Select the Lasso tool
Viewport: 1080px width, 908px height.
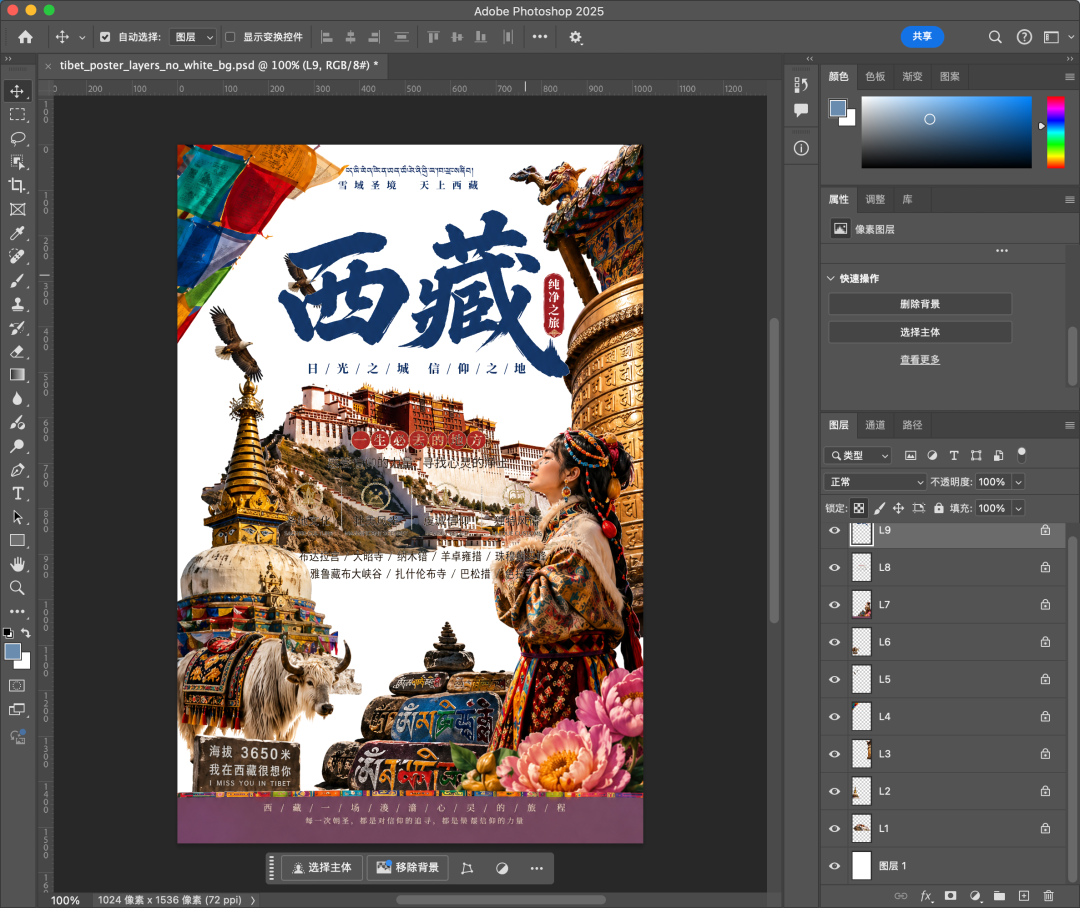(x=17, y=138)
